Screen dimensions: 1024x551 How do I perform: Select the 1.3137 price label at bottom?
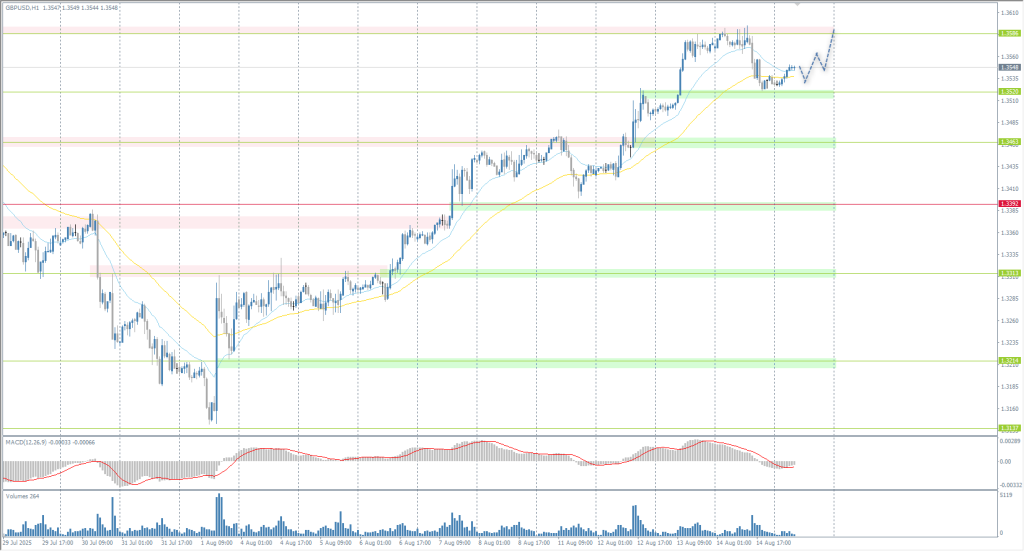click(x=1008, y=429)
